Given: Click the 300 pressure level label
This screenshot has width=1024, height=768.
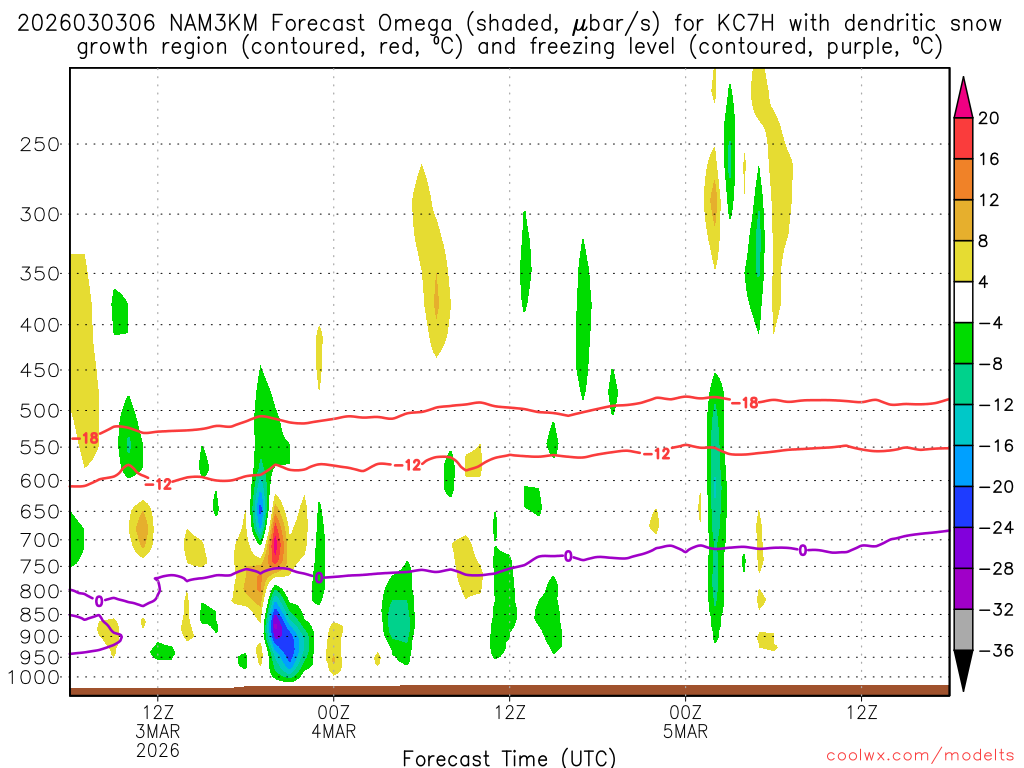Looking at the screenshot, I should click(40, 214).
